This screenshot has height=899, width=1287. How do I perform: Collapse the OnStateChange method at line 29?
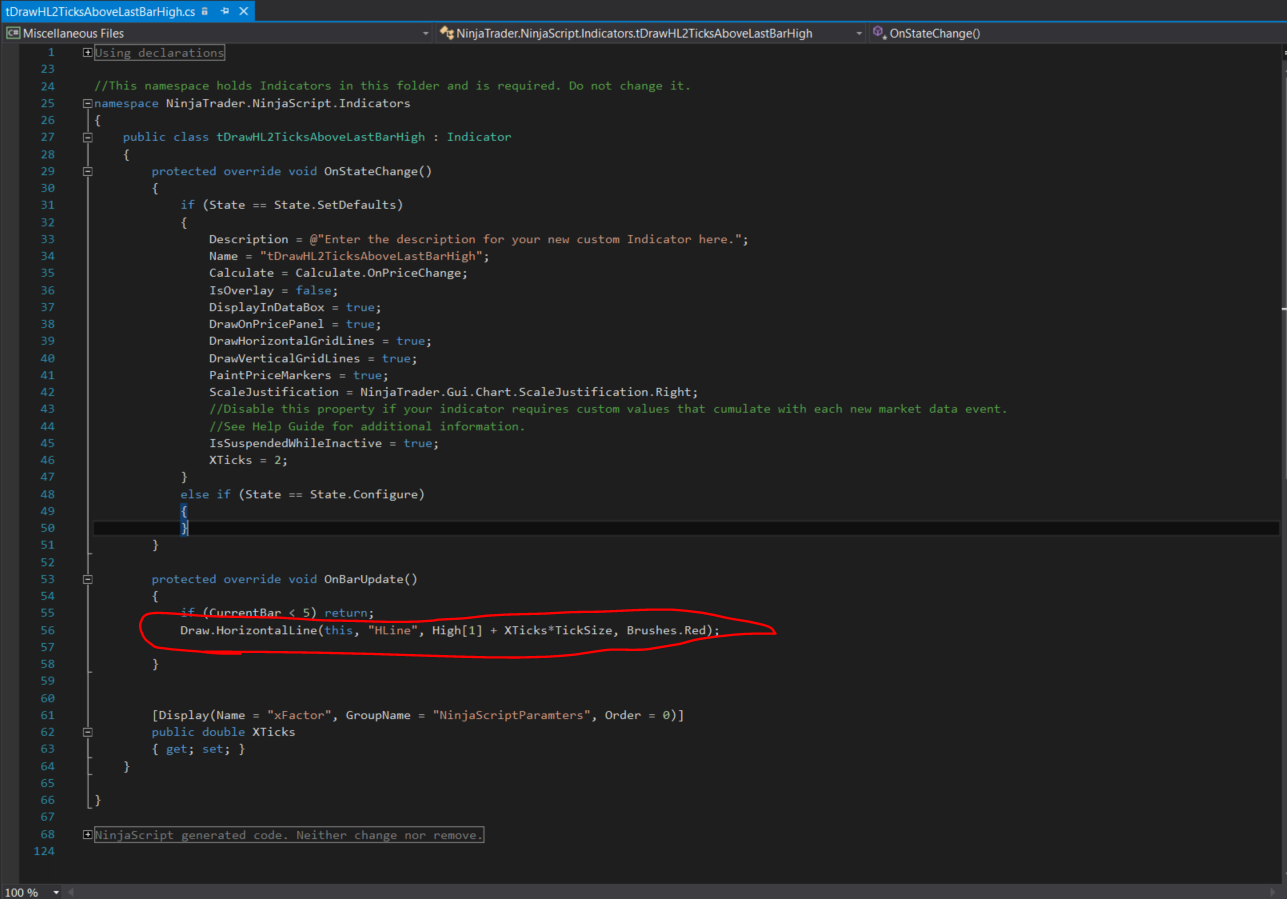coord(88,171)
